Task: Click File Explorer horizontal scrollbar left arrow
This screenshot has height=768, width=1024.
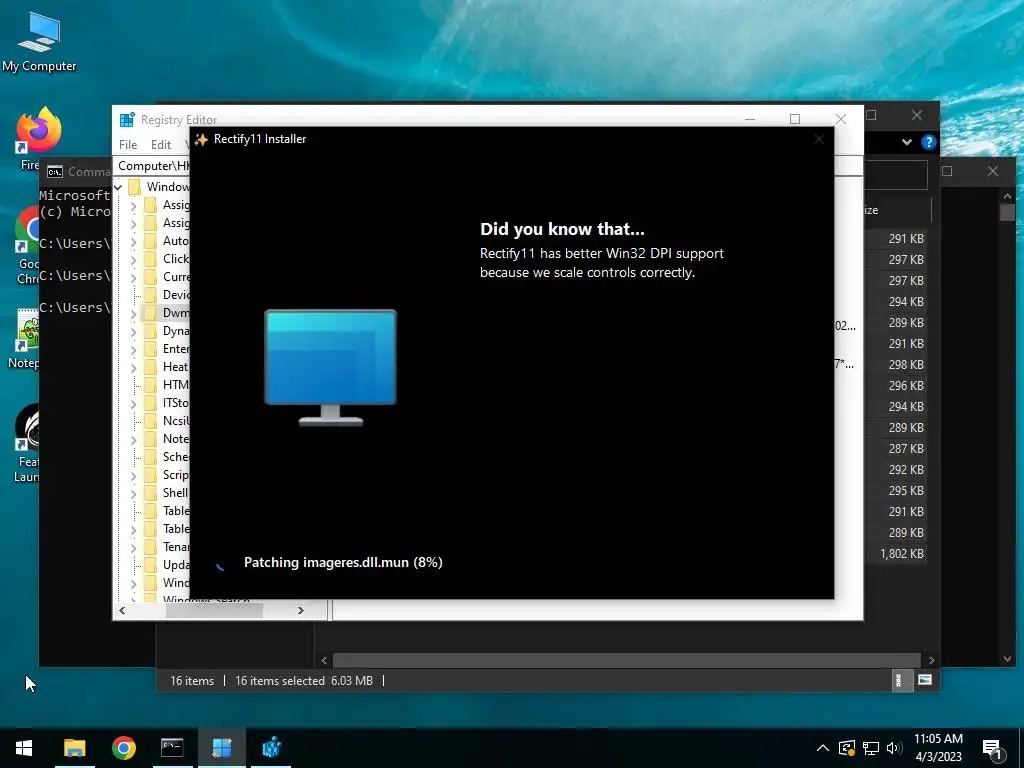Action: pos(324,660)
